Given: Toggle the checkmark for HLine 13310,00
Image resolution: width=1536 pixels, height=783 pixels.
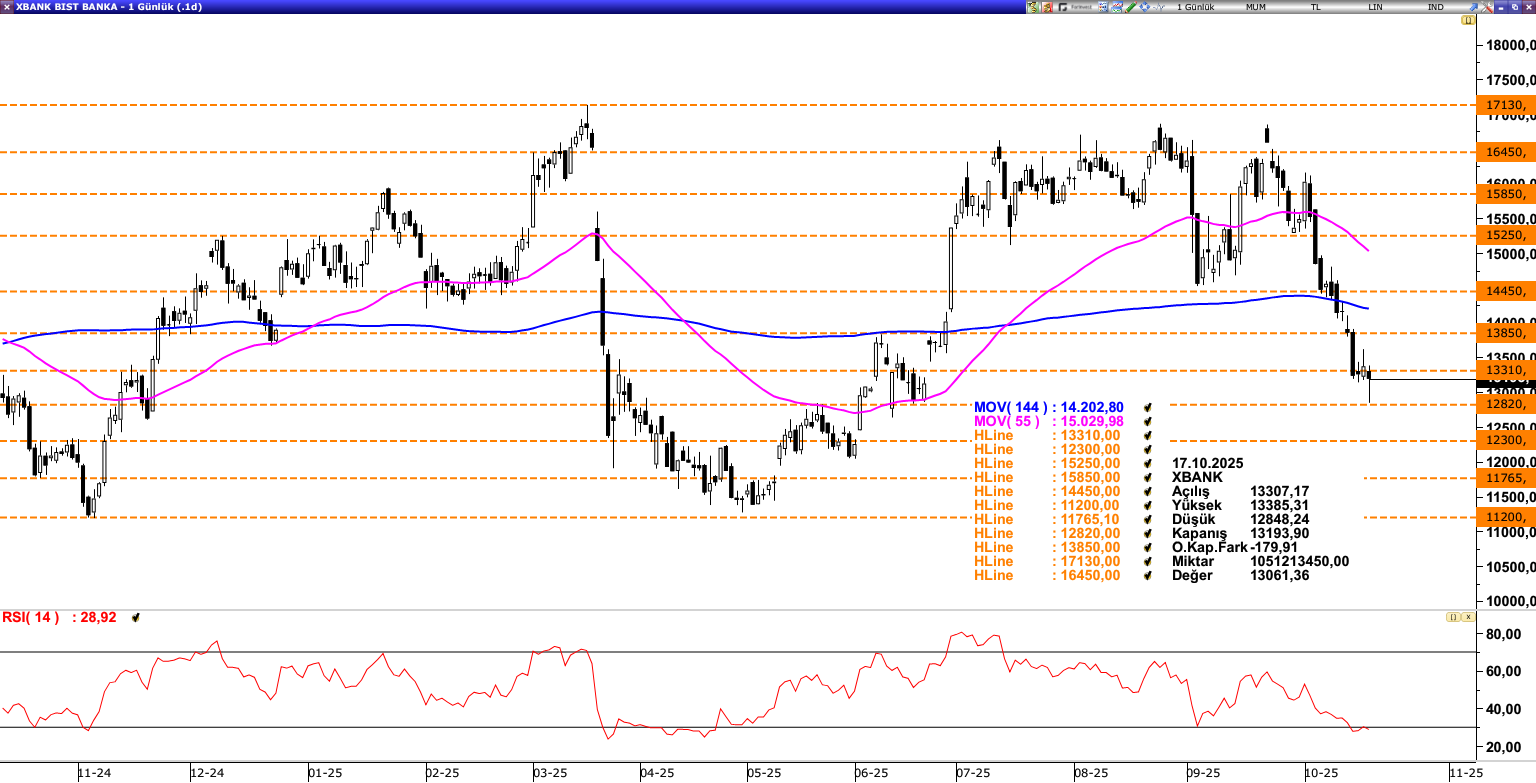Looking at the screenshot, I should coord(1148,436).
